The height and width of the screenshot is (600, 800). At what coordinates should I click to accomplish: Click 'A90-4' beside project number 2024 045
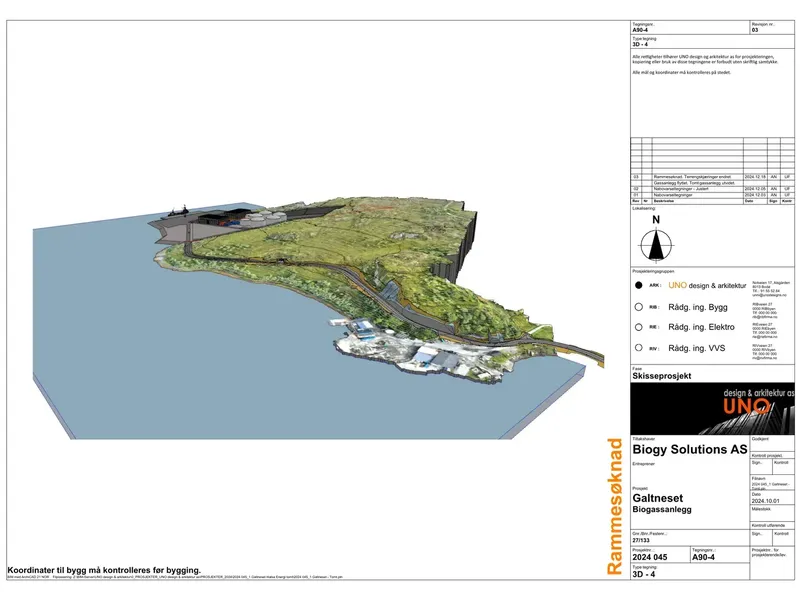[703, 557]
